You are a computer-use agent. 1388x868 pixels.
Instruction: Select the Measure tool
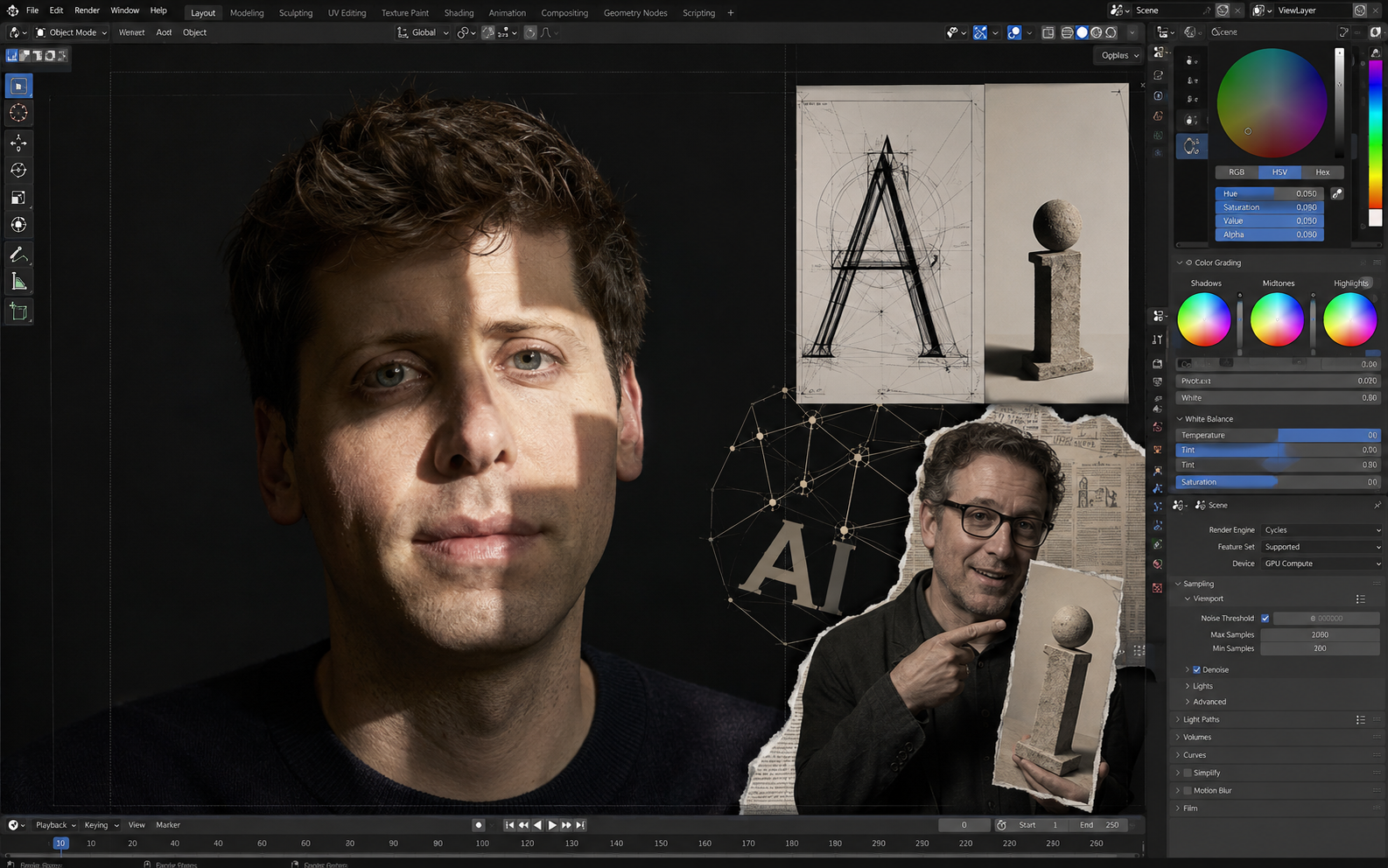[x=18, y=282]
